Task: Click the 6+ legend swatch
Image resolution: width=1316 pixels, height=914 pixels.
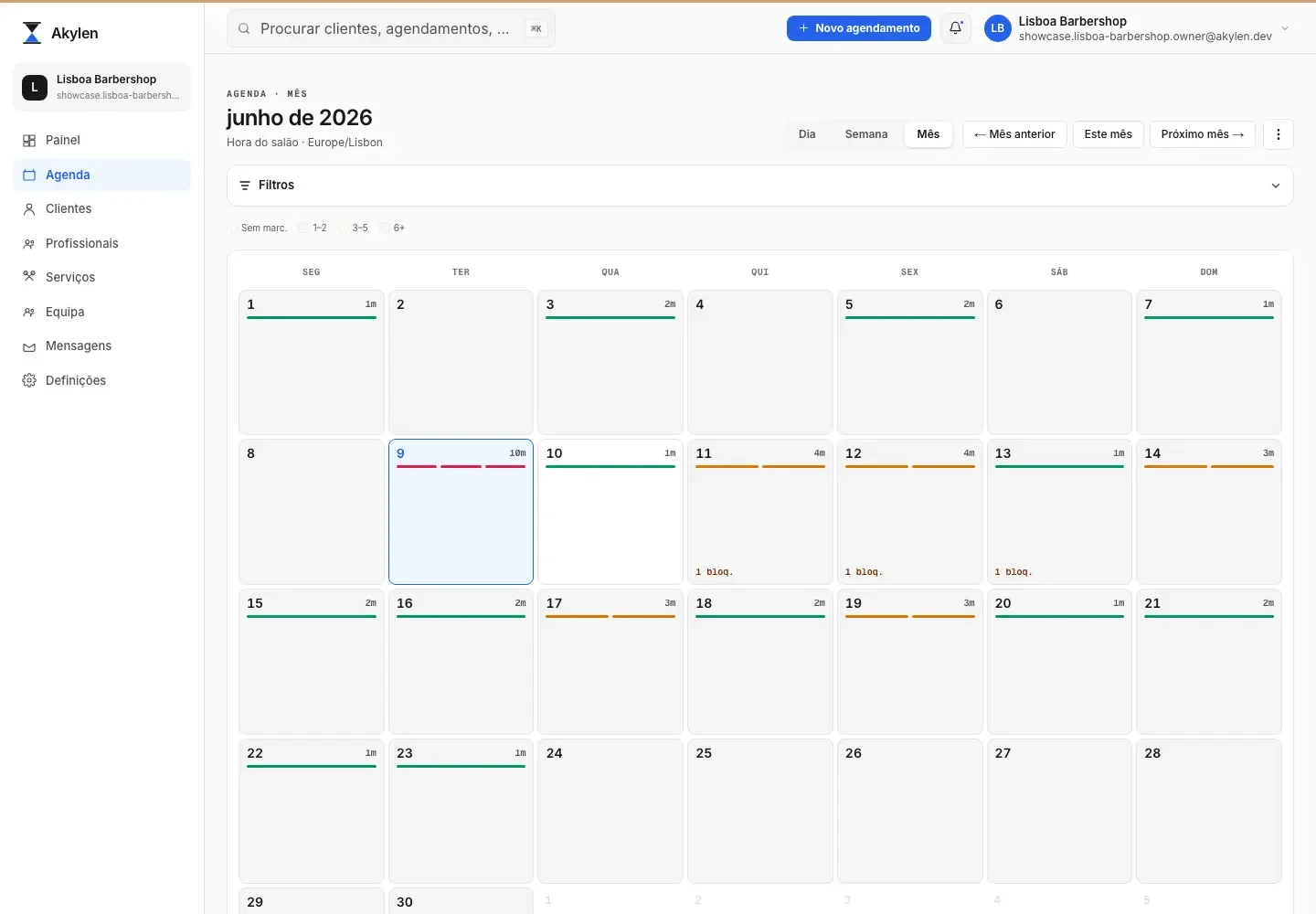Action: coord(385,228)
